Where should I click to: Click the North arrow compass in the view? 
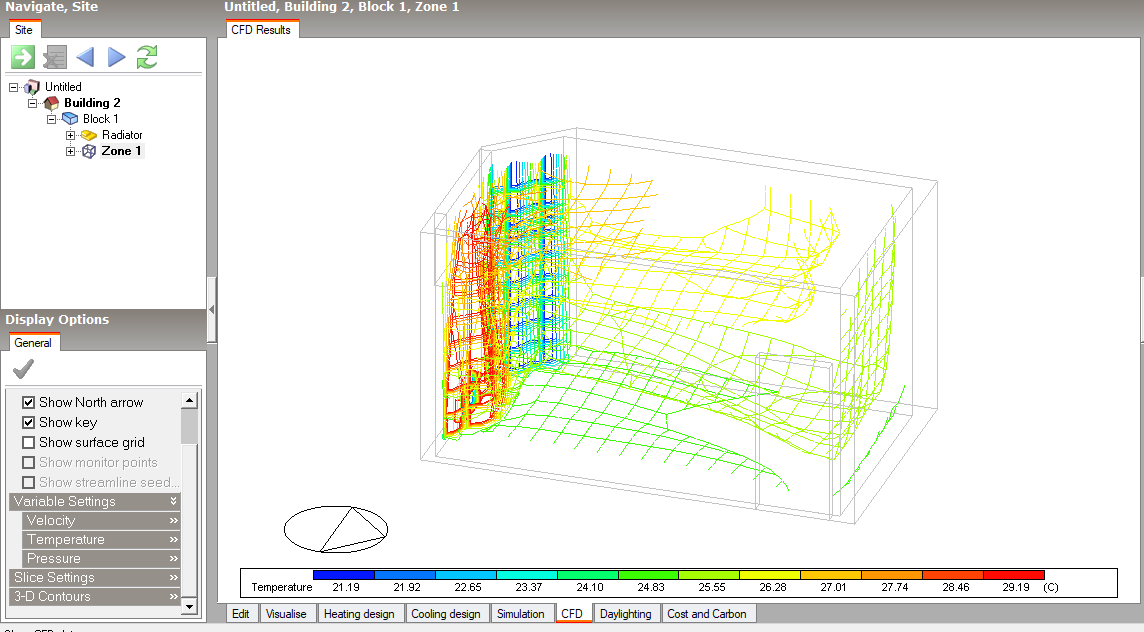(336, 529)
